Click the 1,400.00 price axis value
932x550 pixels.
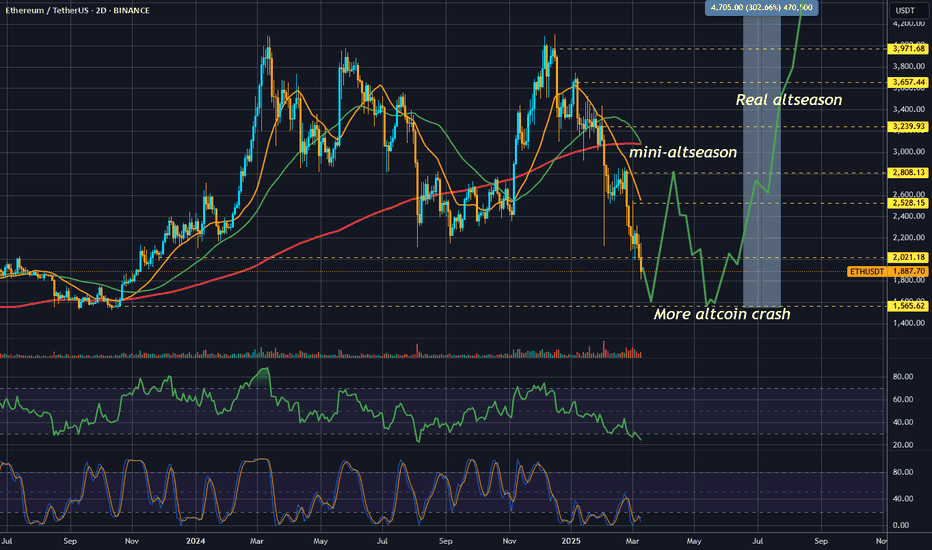908,323
